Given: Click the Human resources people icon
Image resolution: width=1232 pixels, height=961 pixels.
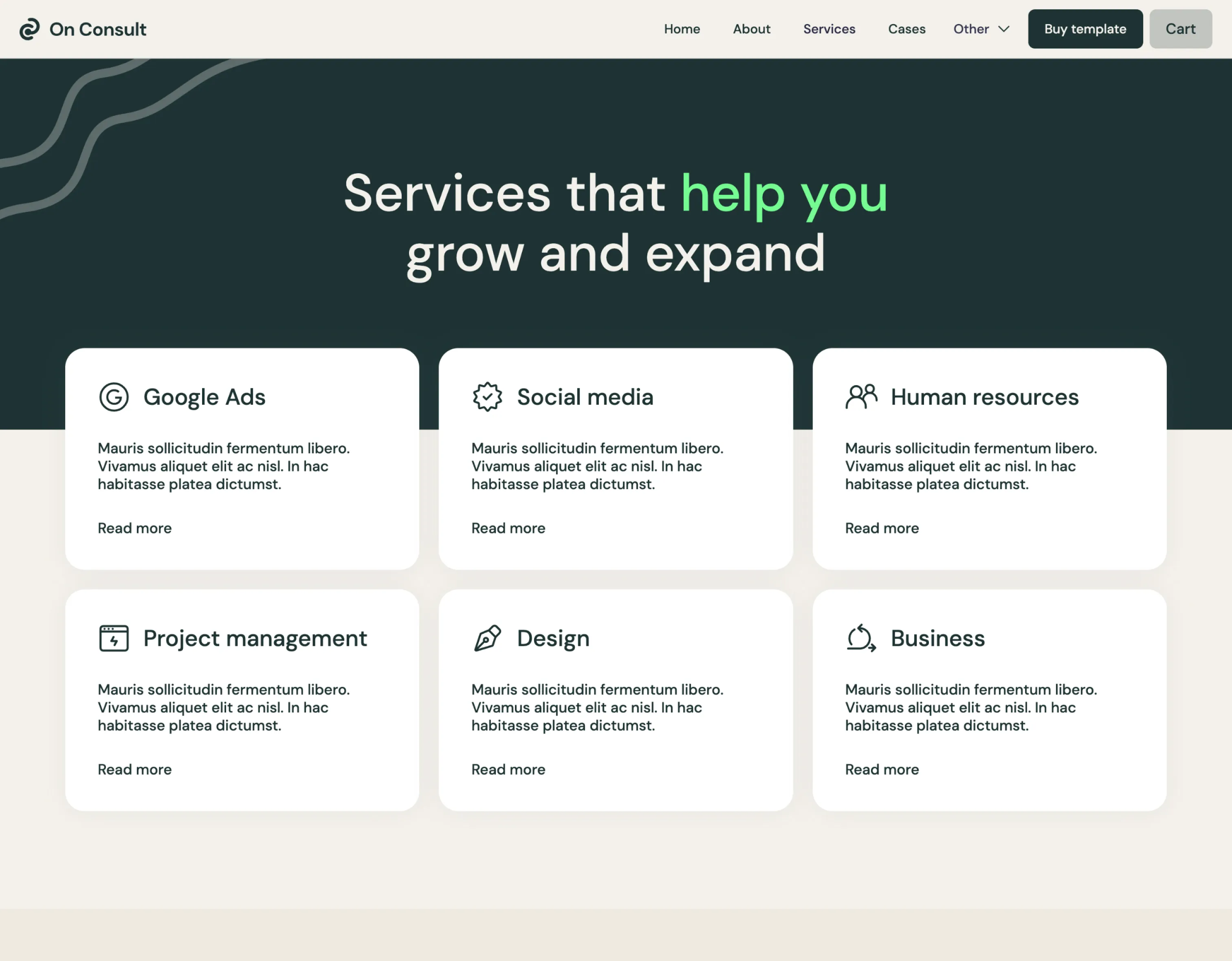Looking at the screenshot, I should point(861,396).
